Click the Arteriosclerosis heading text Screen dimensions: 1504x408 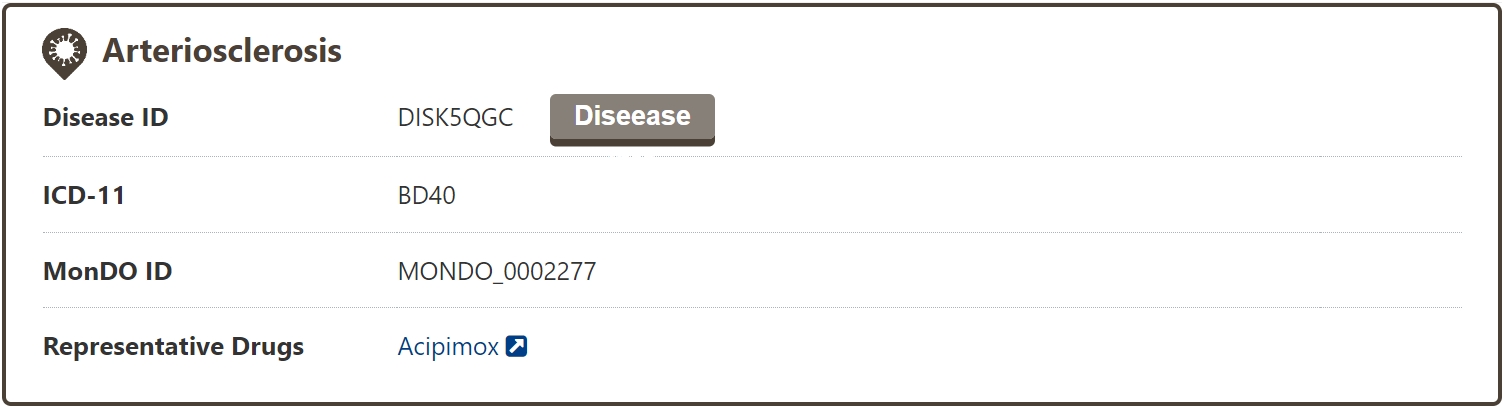click(222, 51)
